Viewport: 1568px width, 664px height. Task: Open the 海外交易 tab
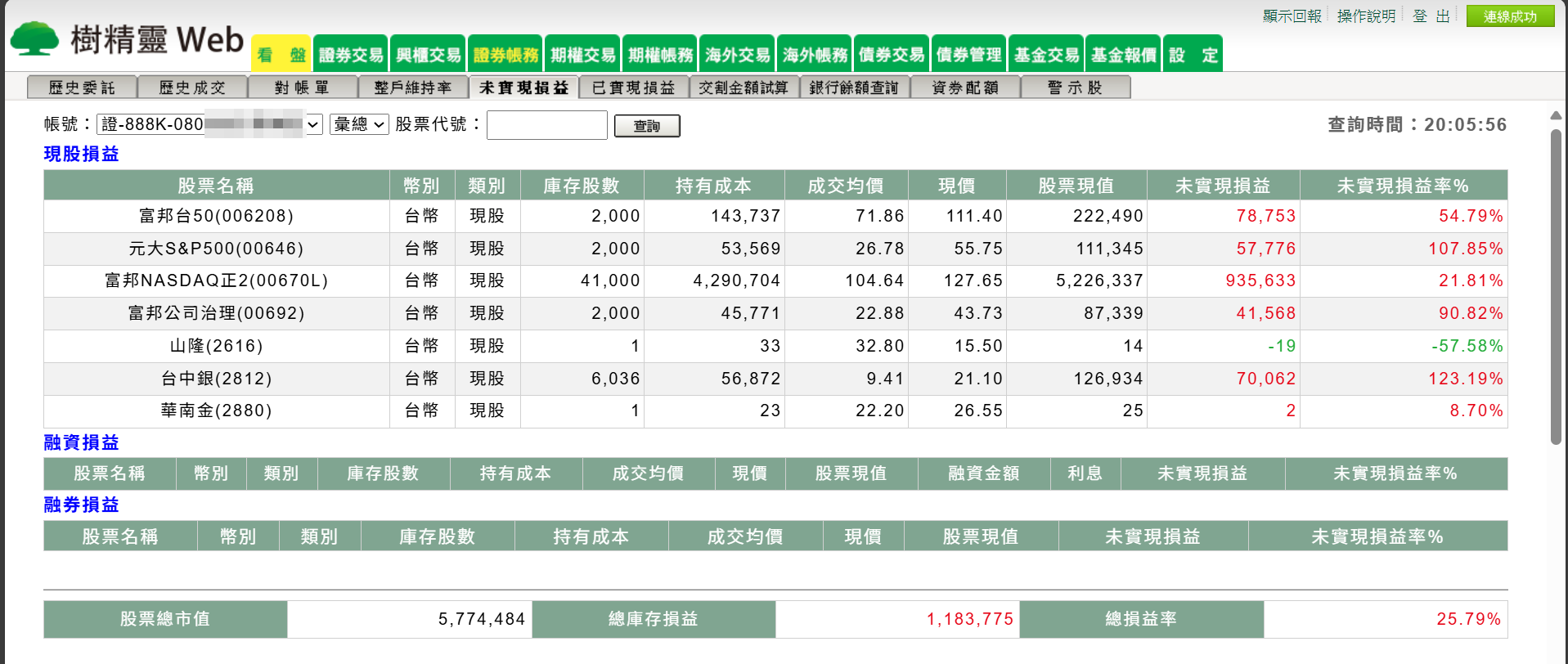coord(737,54)
